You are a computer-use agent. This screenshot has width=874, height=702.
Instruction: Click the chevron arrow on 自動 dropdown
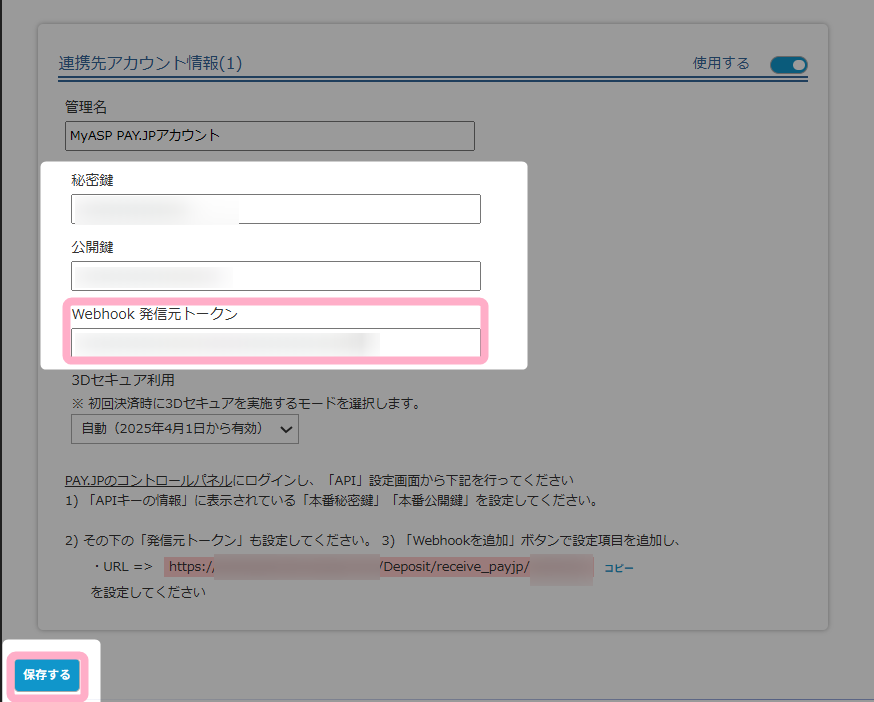coord(286,430)
